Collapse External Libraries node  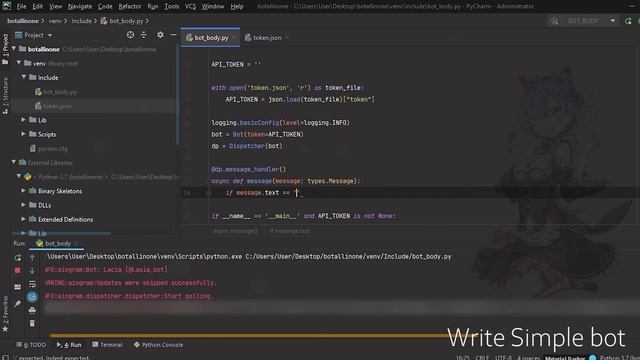[x=14, y=162]
